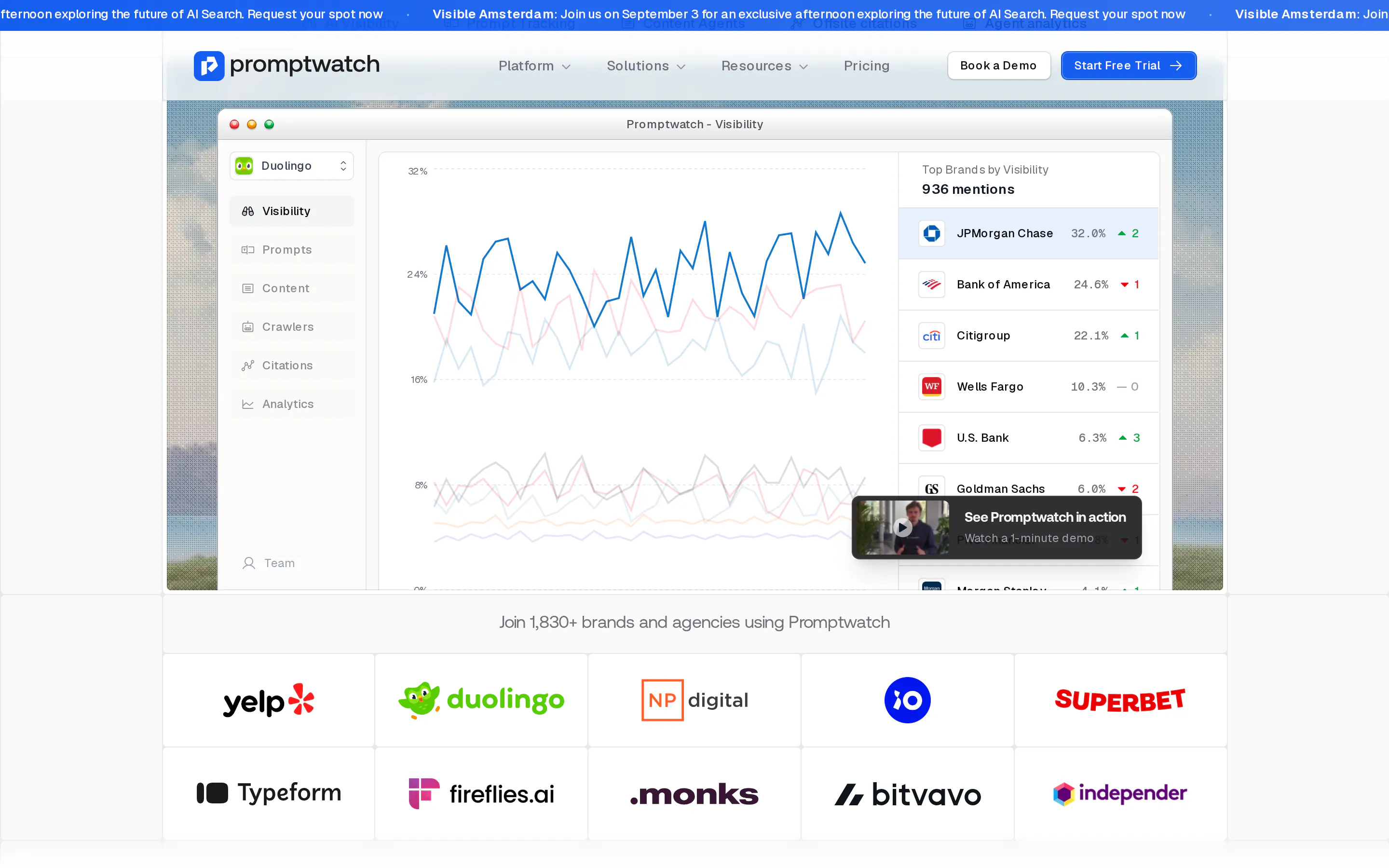1389x868 pixels.
Task: Click the Goldman Sachs GS logo
Action: 932,488
